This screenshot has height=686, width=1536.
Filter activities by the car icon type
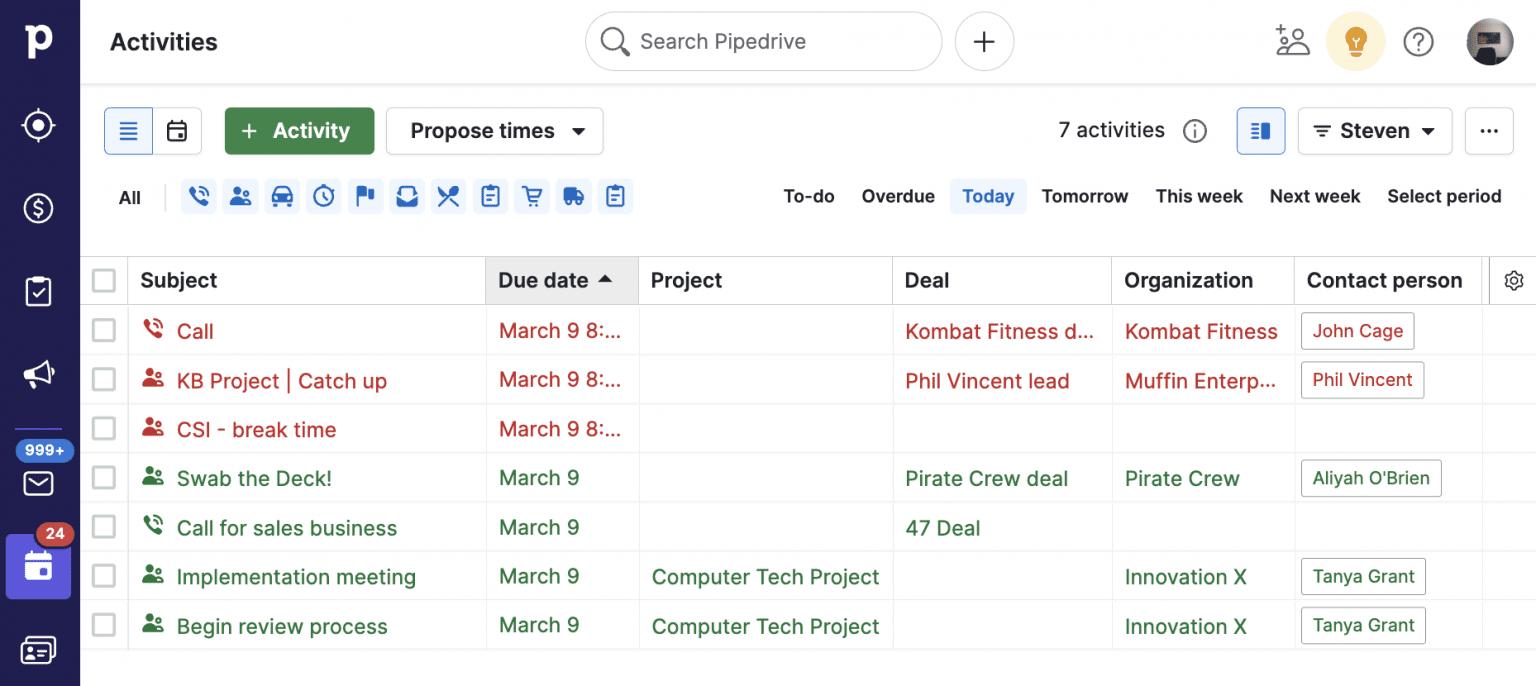coord(283,197)
